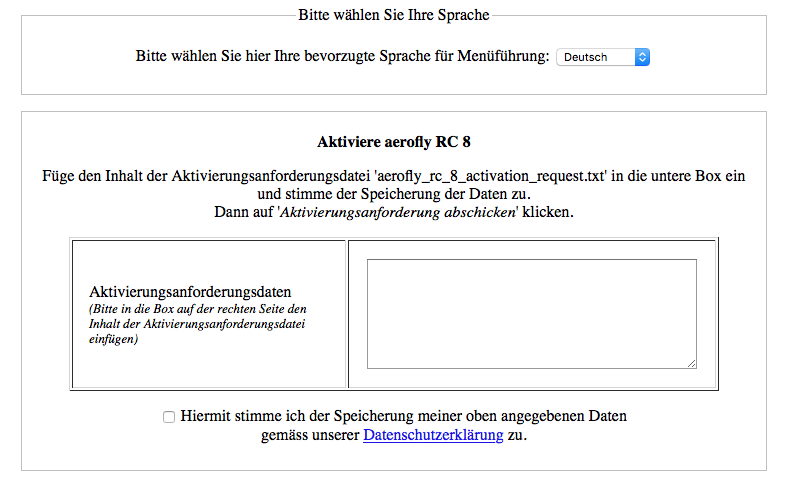Click the italic 'Aktivierungsanforderung abschicken' text
This screenshot has height=495, width=799.
coord(398,212)
